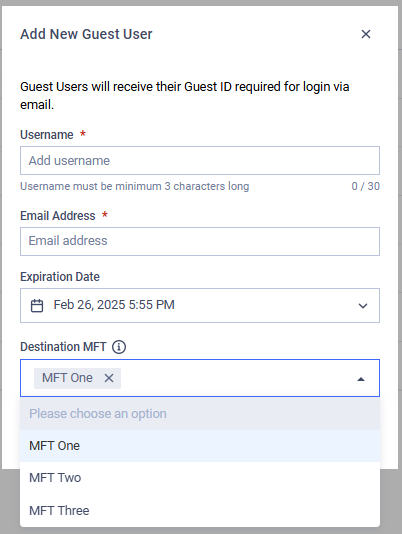Select MFT Two from the dropdown list

(200, 478)
